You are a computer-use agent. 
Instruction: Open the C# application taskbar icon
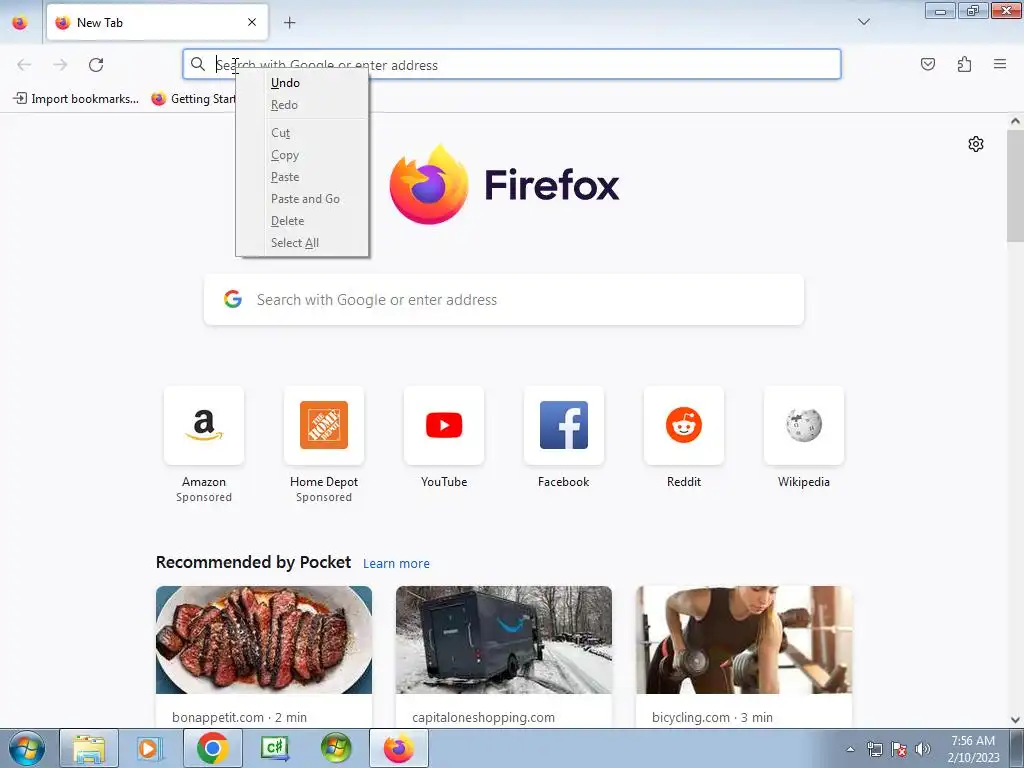(274, 748)
